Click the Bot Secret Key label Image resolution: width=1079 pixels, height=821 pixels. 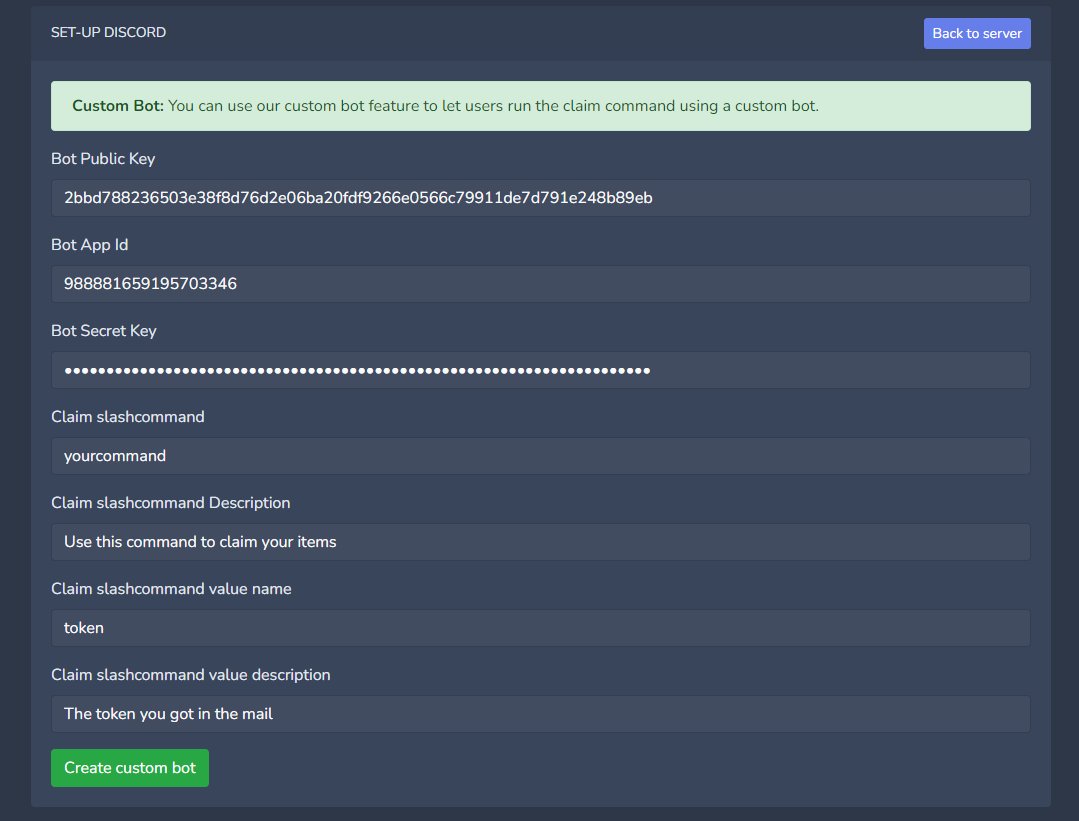click(104, 331)
